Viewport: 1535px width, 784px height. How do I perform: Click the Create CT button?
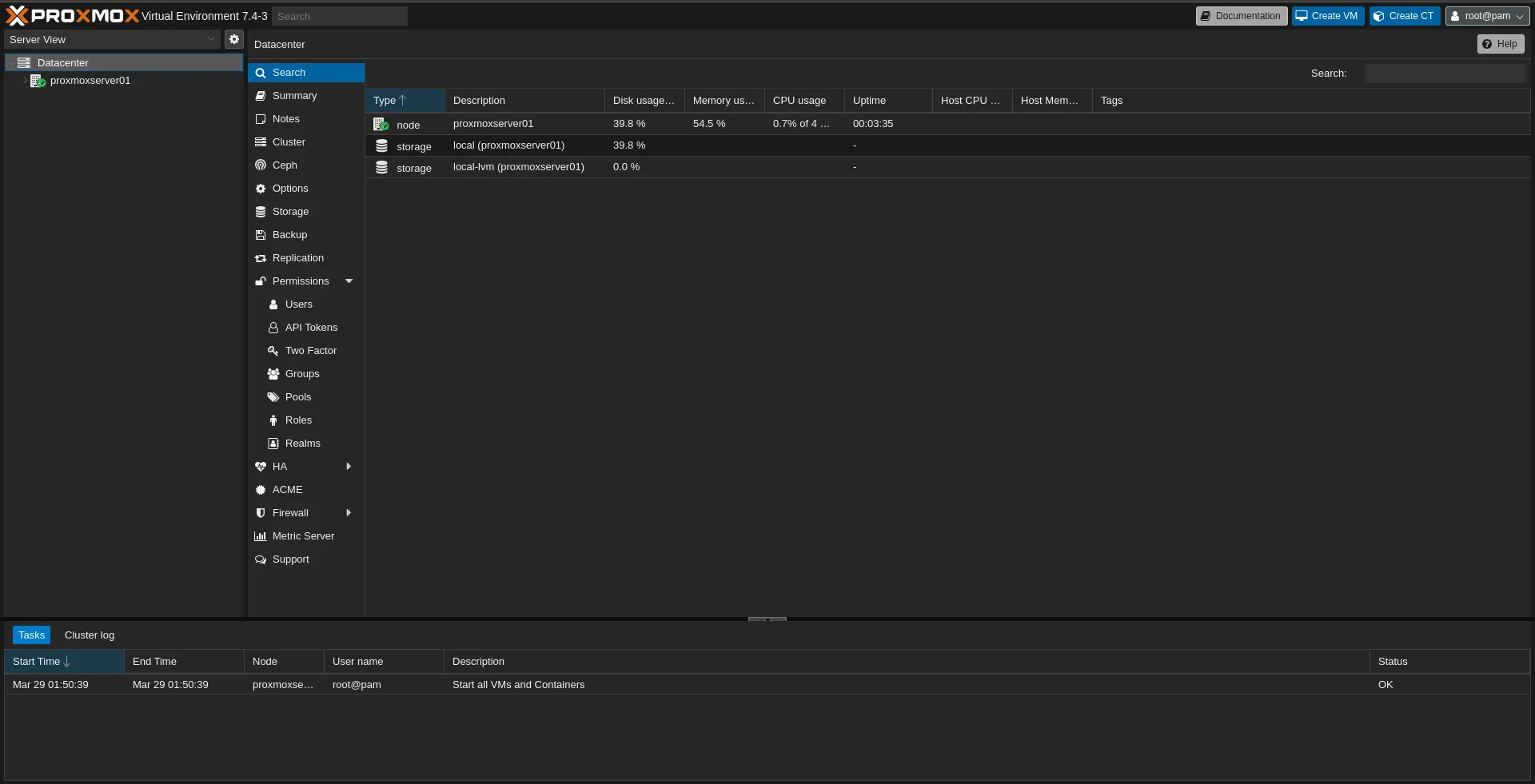(1404, 16)
